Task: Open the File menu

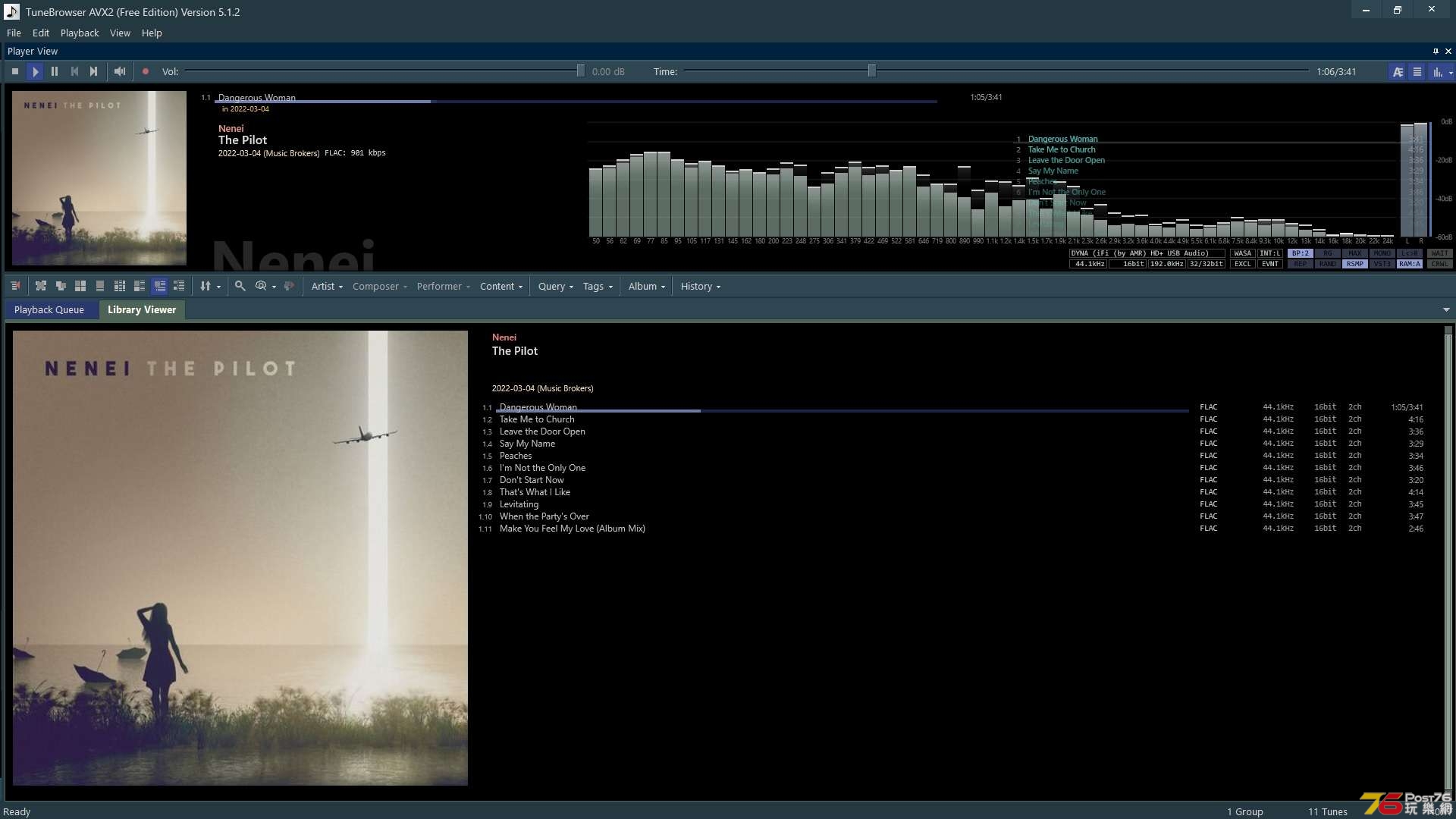Action: click(x=14, y=33)
